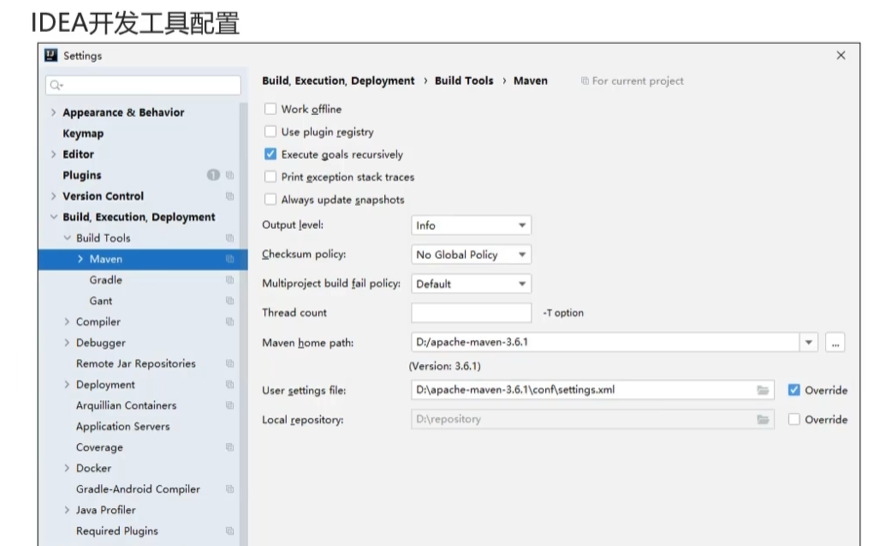The height and width of the screenshot is (546, 878).
Task: Collapse Build, Execution, Deployment section
Action: [53, 217]
